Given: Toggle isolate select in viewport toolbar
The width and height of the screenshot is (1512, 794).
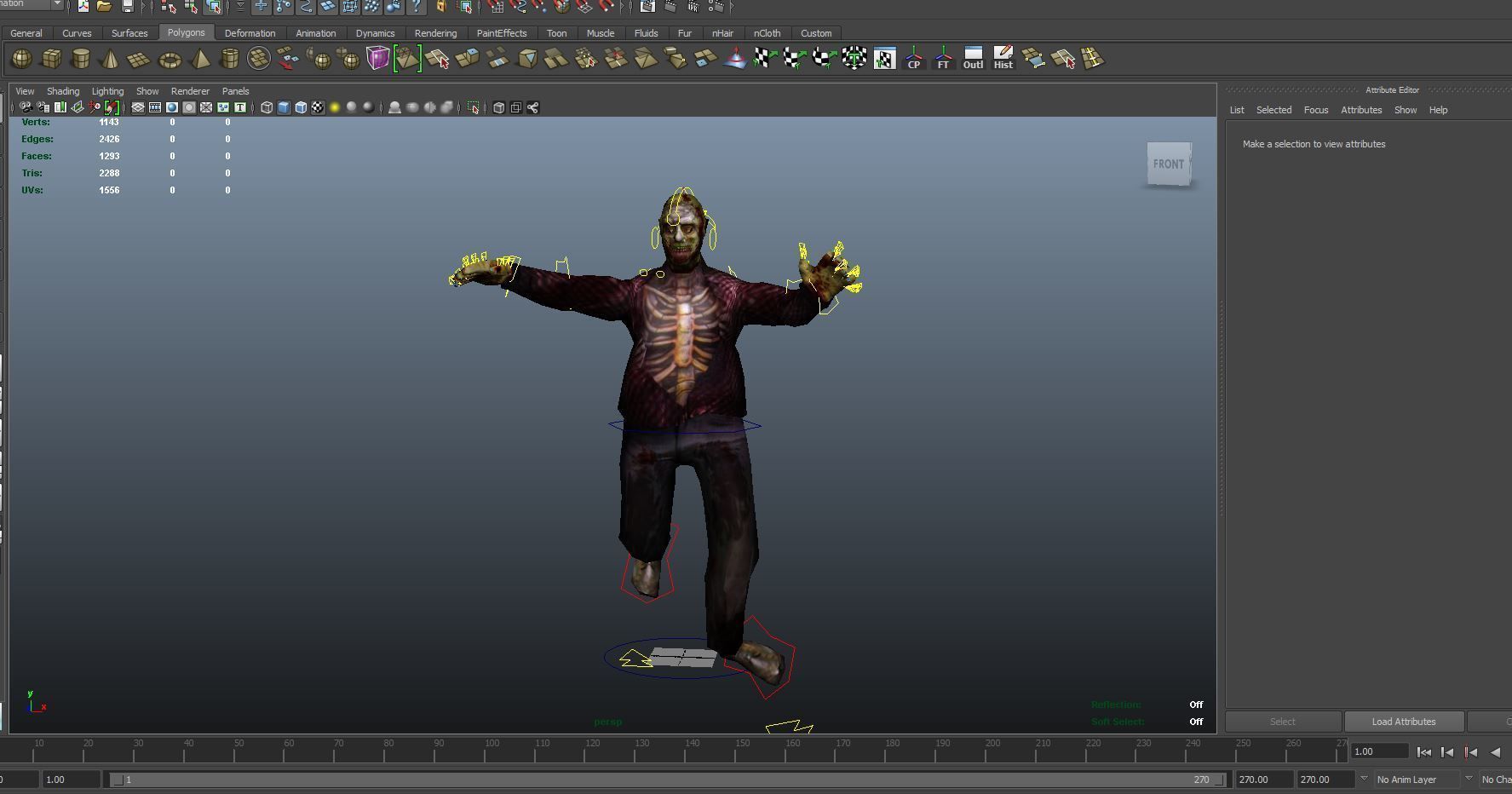Looking at the screenshot, I should pyautogui.click(x=474, y=107).
